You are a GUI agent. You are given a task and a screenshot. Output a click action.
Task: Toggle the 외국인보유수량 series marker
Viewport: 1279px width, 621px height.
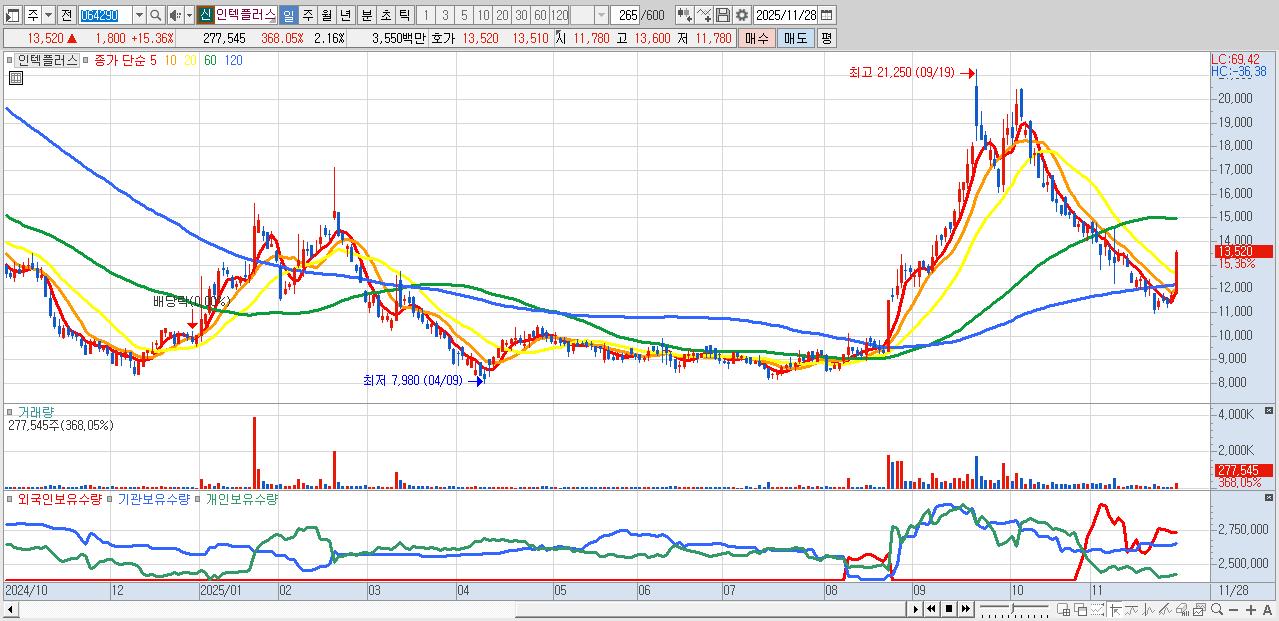point(11,498)
